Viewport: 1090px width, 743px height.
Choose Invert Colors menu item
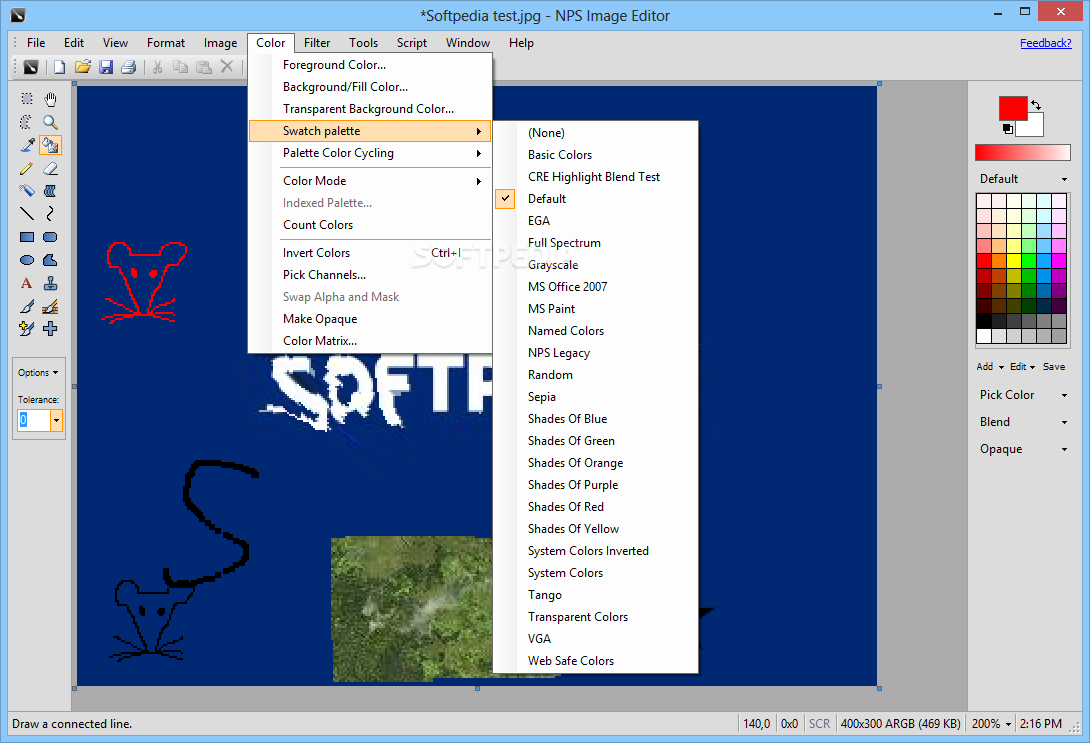pos(370,253)
